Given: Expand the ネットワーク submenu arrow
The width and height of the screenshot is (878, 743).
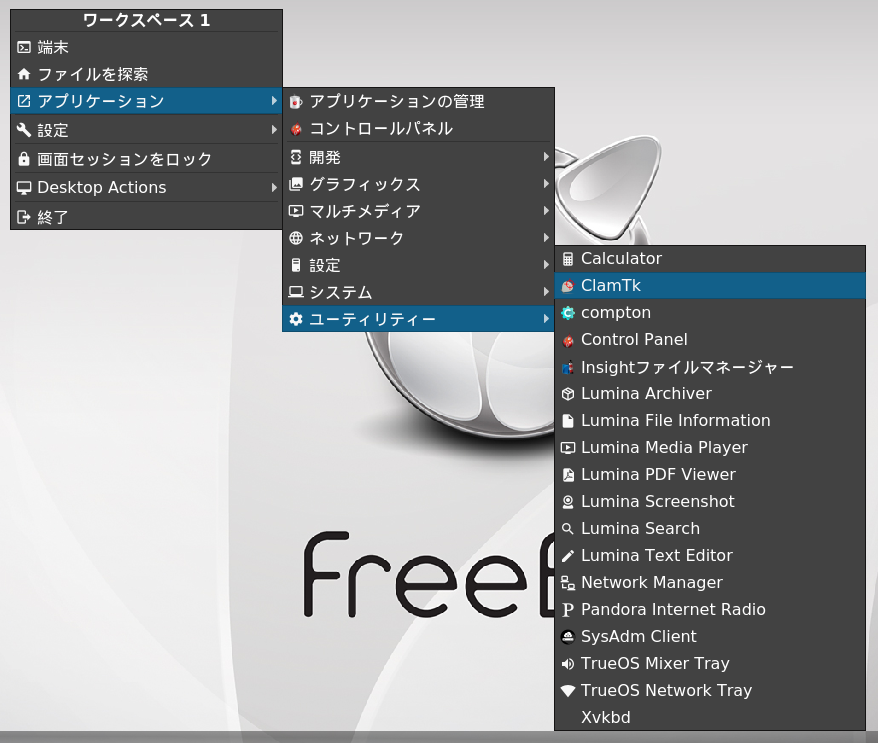Looking at the screenshot, I should coord(546,238).
